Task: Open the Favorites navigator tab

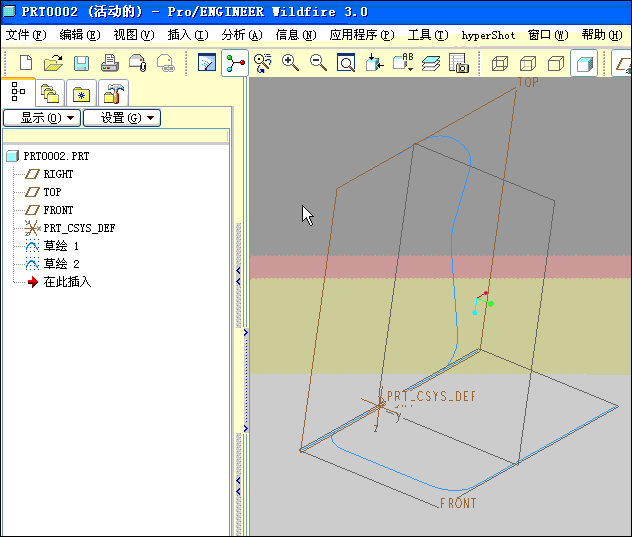Action: 81,94
